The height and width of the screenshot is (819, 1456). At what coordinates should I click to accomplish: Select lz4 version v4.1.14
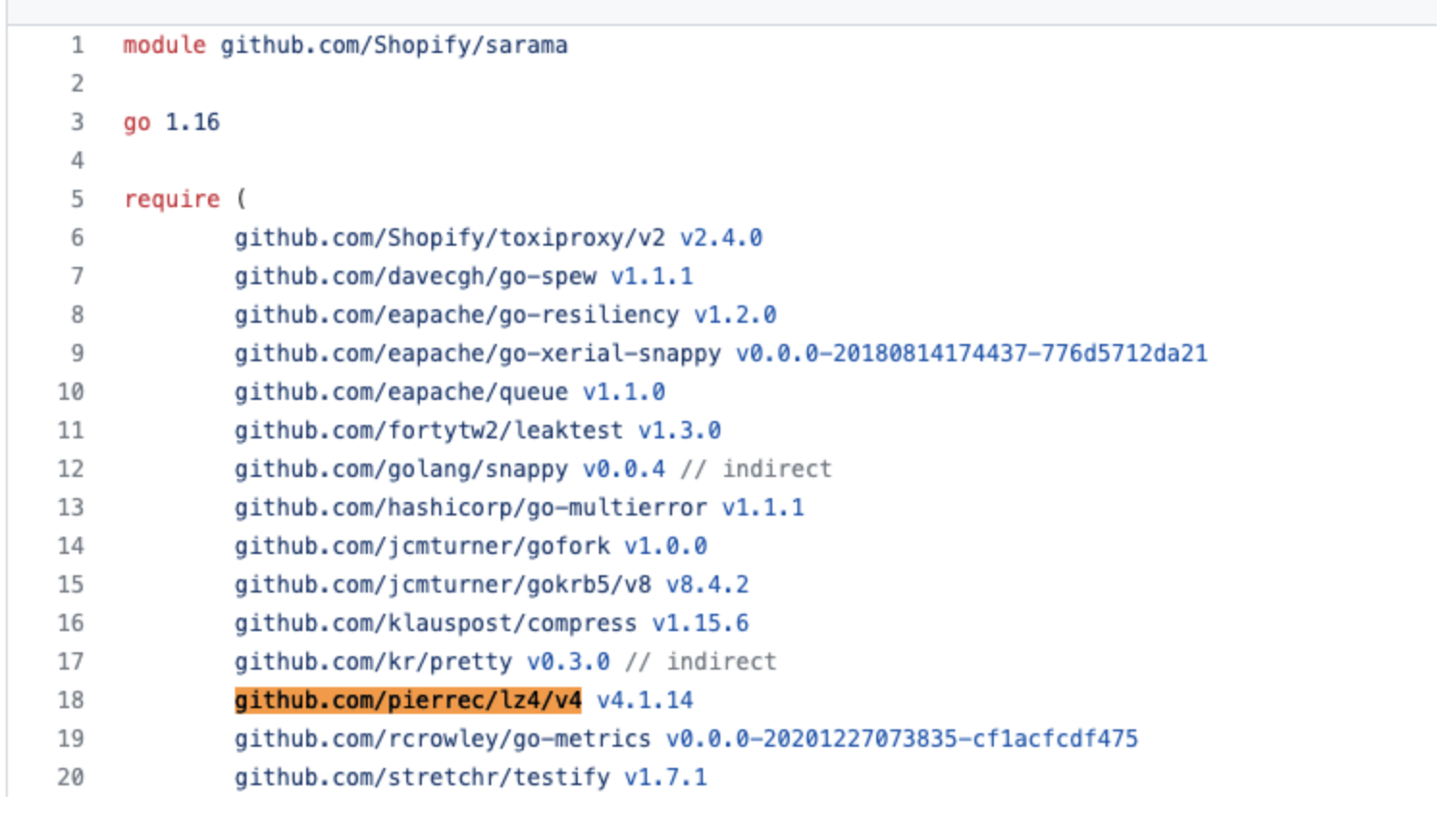pyautogui.click(x=644, y=700)
